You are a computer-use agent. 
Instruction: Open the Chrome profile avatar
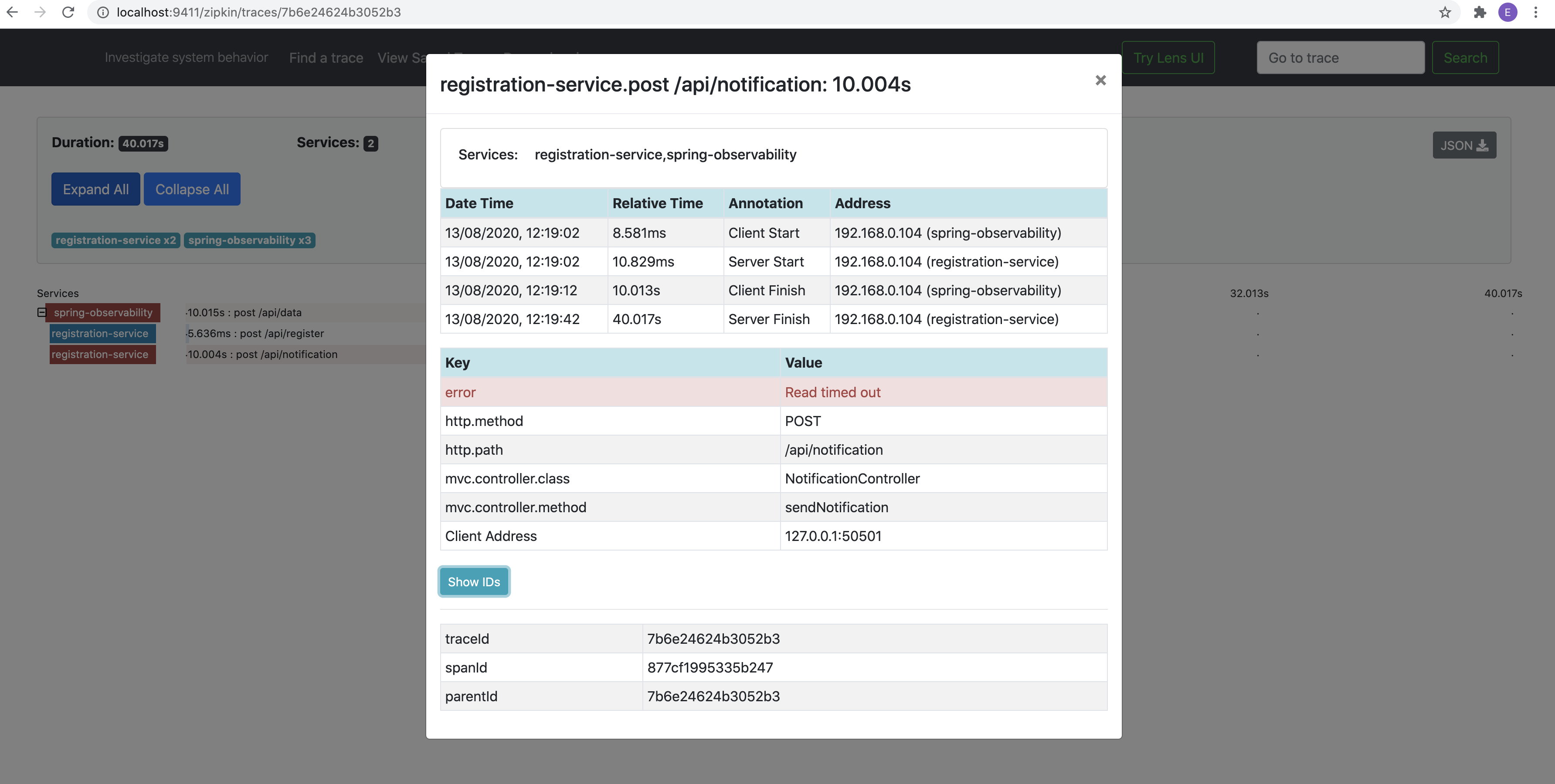(x=1507, y=12)
